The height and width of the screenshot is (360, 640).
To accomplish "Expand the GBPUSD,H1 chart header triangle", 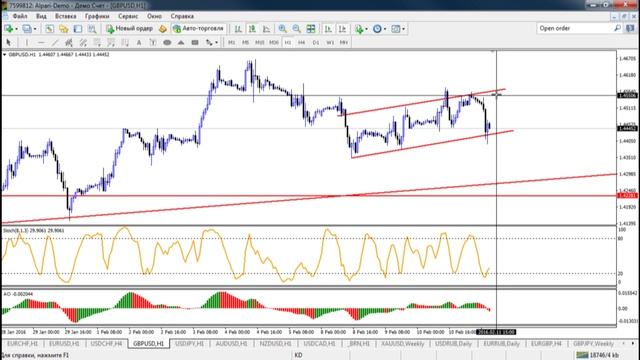I will click(4, 54).
